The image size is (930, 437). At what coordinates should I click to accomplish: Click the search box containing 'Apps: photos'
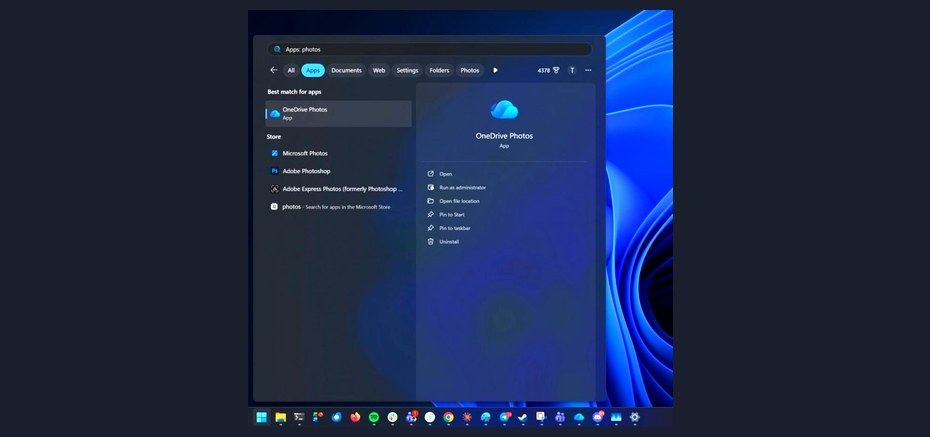(x=429, y=49)
